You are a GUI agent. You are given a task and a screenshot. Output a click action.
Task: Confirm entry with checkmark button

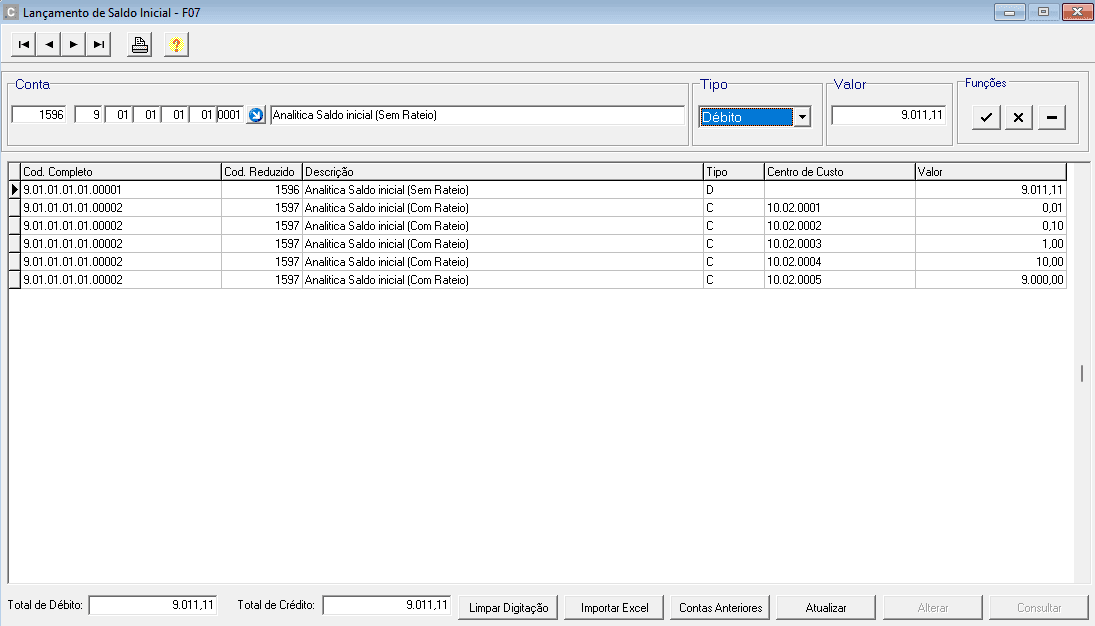point(986,117)
